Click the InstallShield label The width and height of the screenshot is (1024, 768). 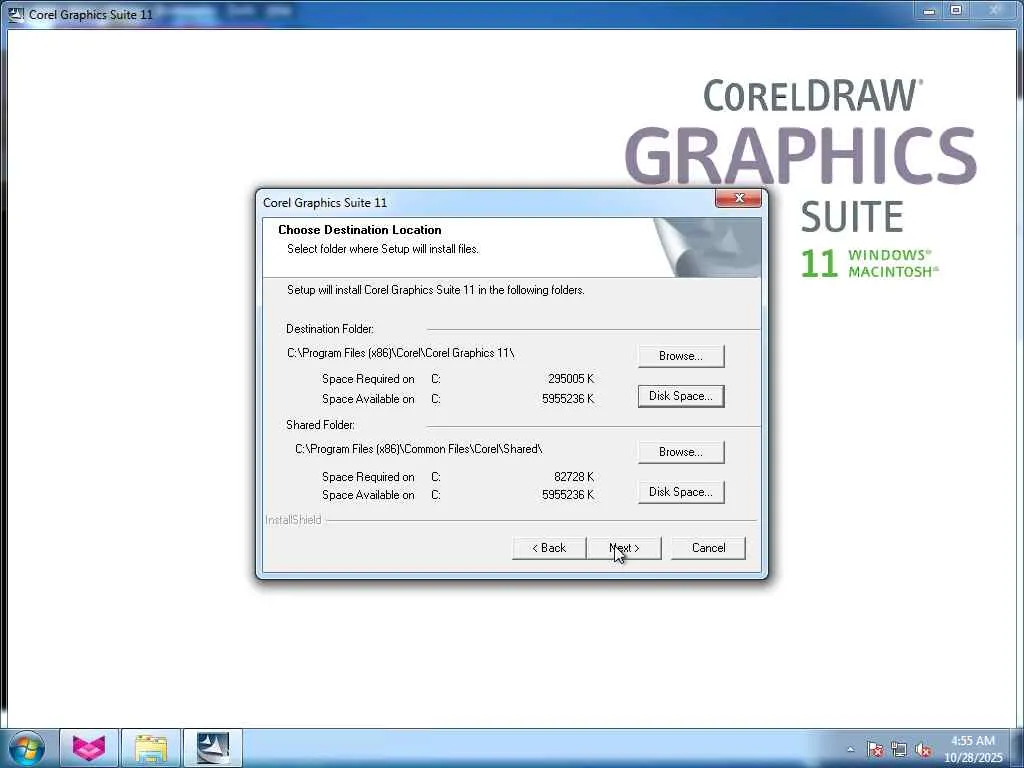(293, 520)
